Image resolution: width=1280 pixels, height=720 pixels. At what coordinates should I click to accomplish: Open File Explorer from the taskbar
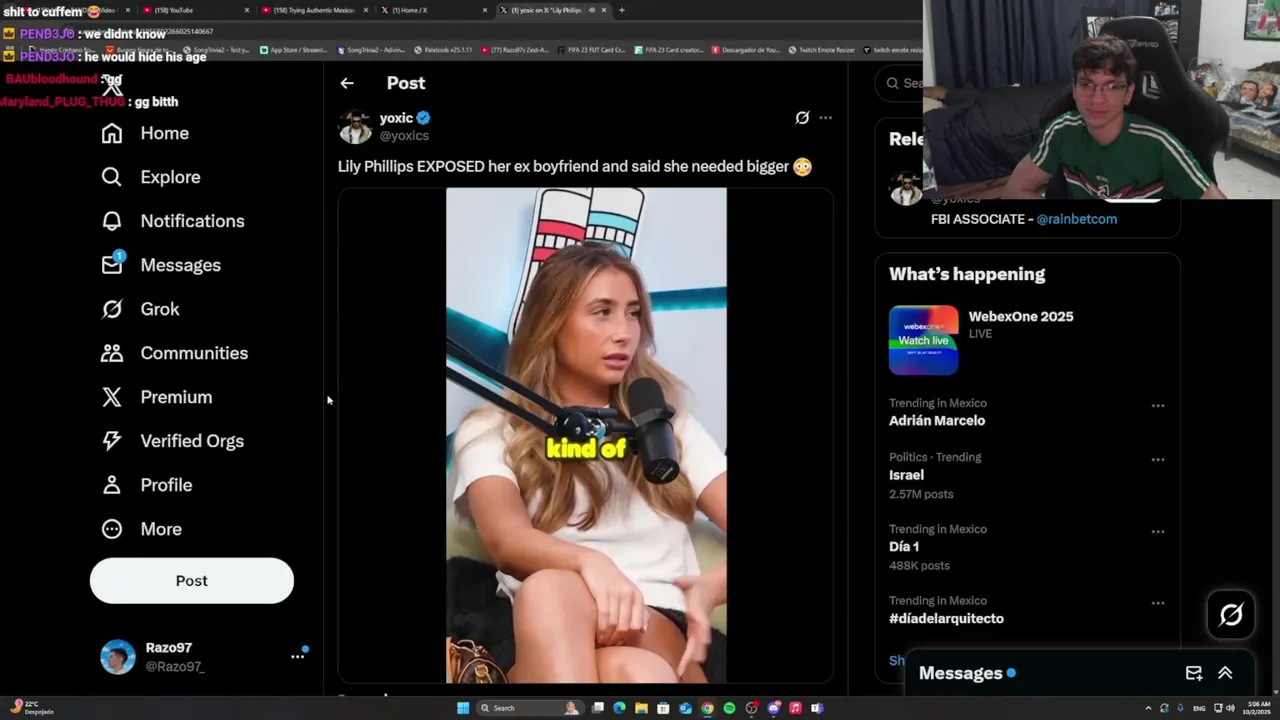coord(642,708)
